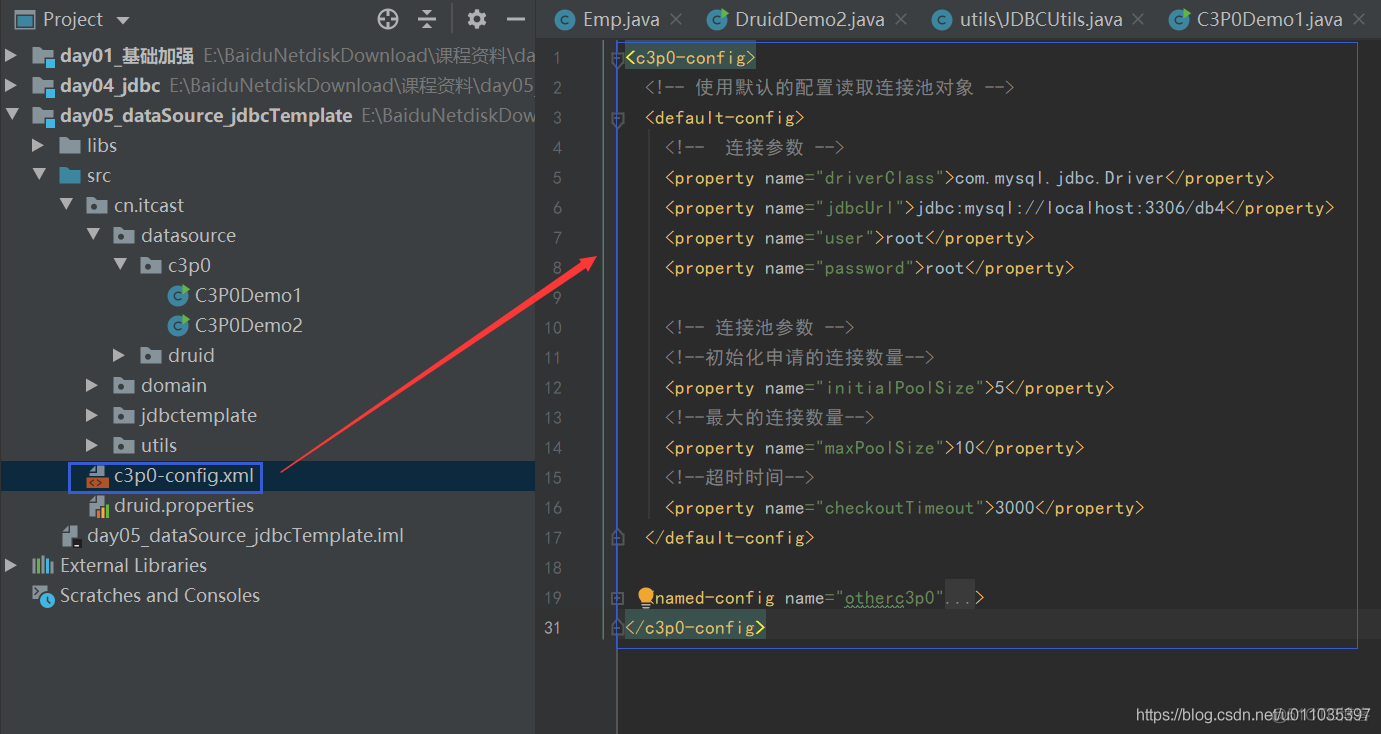Click the druid.properties file icon
Viewport: 1381px width, 734px height.
coord(99,506)
